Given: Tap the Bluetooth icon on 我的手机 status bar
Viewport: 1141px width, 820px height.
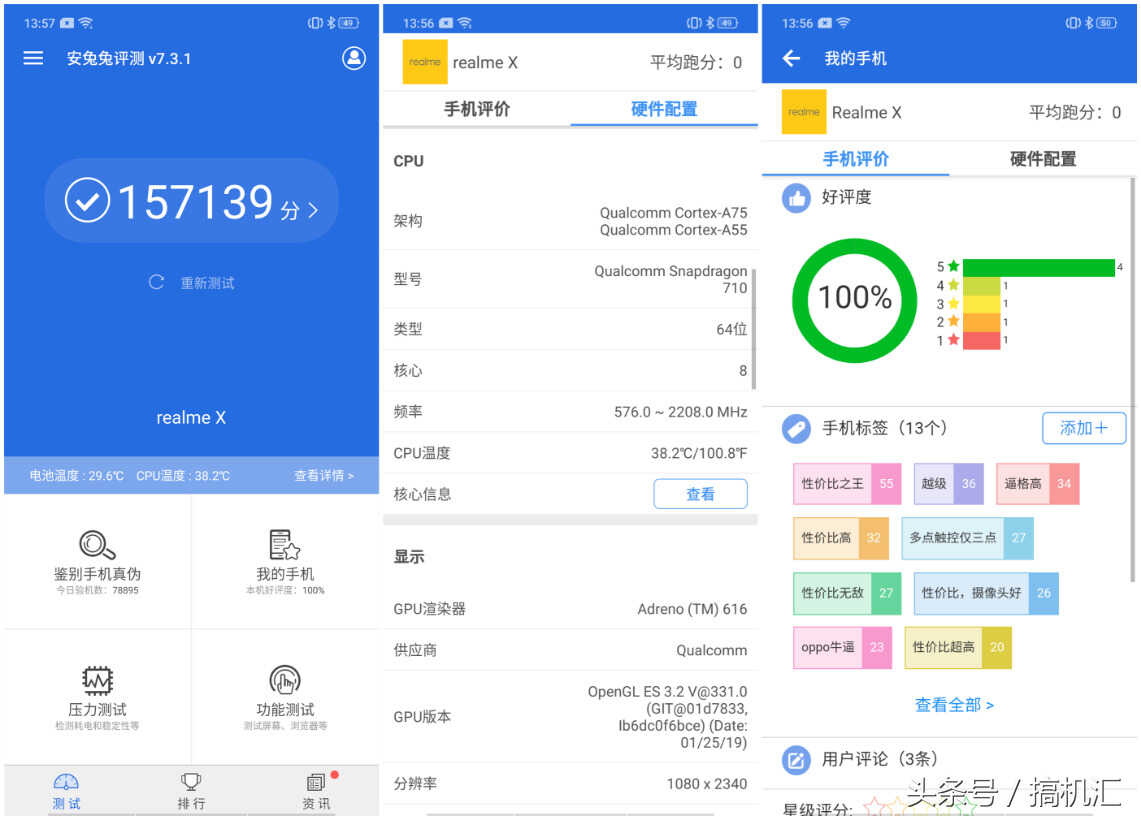Looking at the screenshot, I should [x=1089, y=23].
